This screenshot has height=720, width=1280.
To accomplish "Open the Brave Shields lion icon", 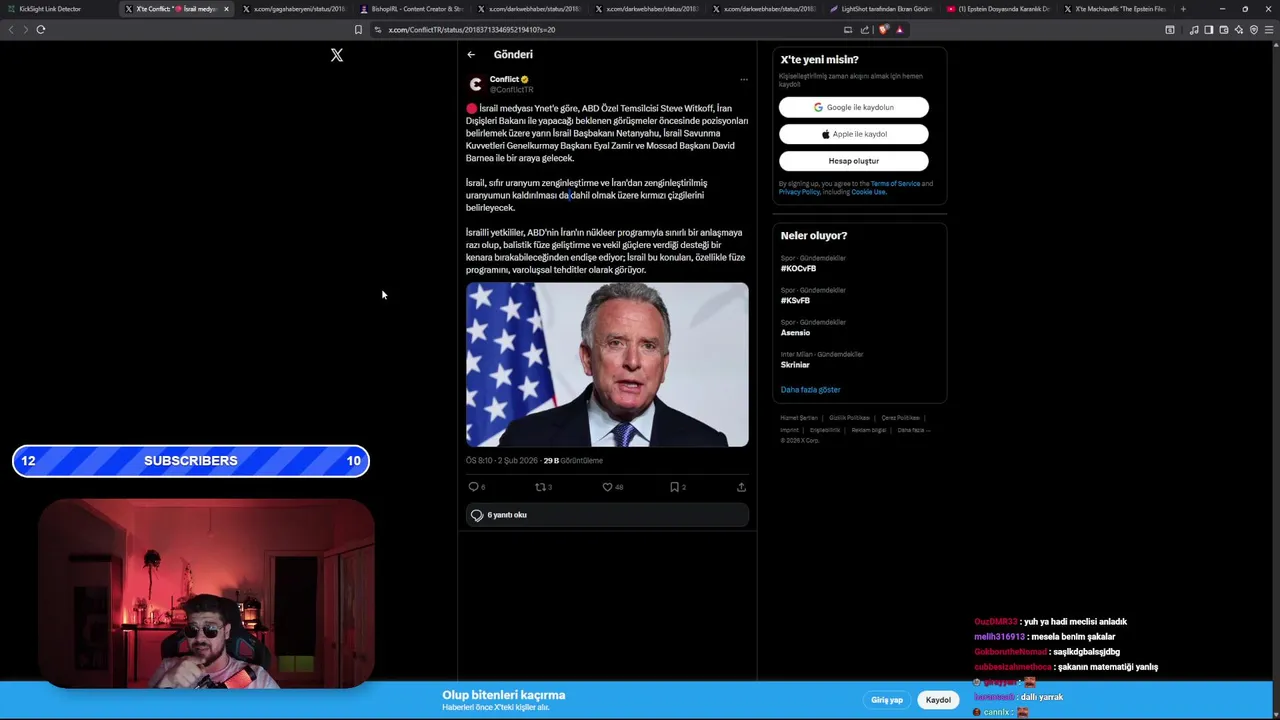I will coord(883,30).
